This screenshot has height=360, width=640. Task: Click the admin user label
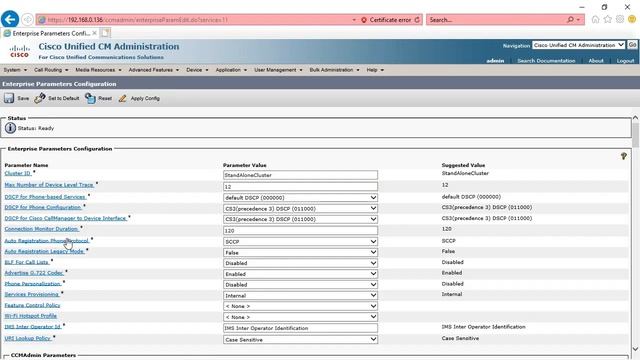point(495,60)
